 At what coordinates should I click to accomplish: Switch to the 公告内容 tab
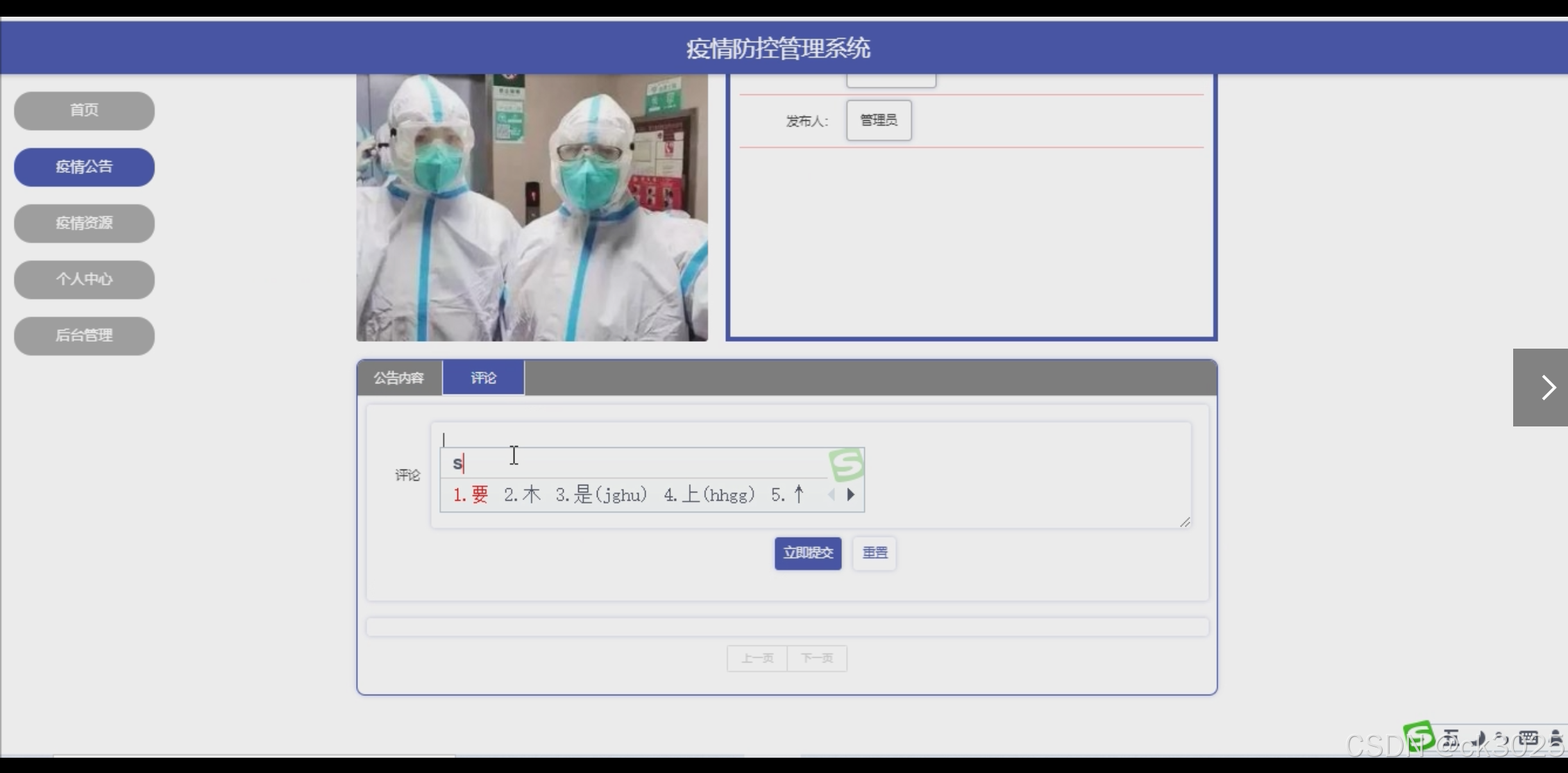(x=399, y=378)
